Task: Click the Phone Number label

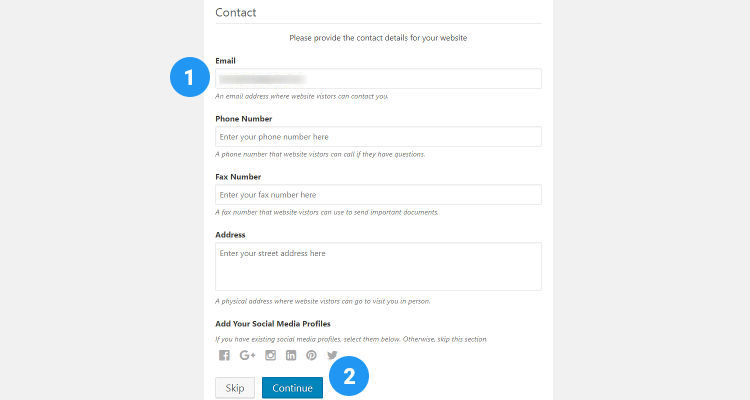Action: (x=243, y=119)
